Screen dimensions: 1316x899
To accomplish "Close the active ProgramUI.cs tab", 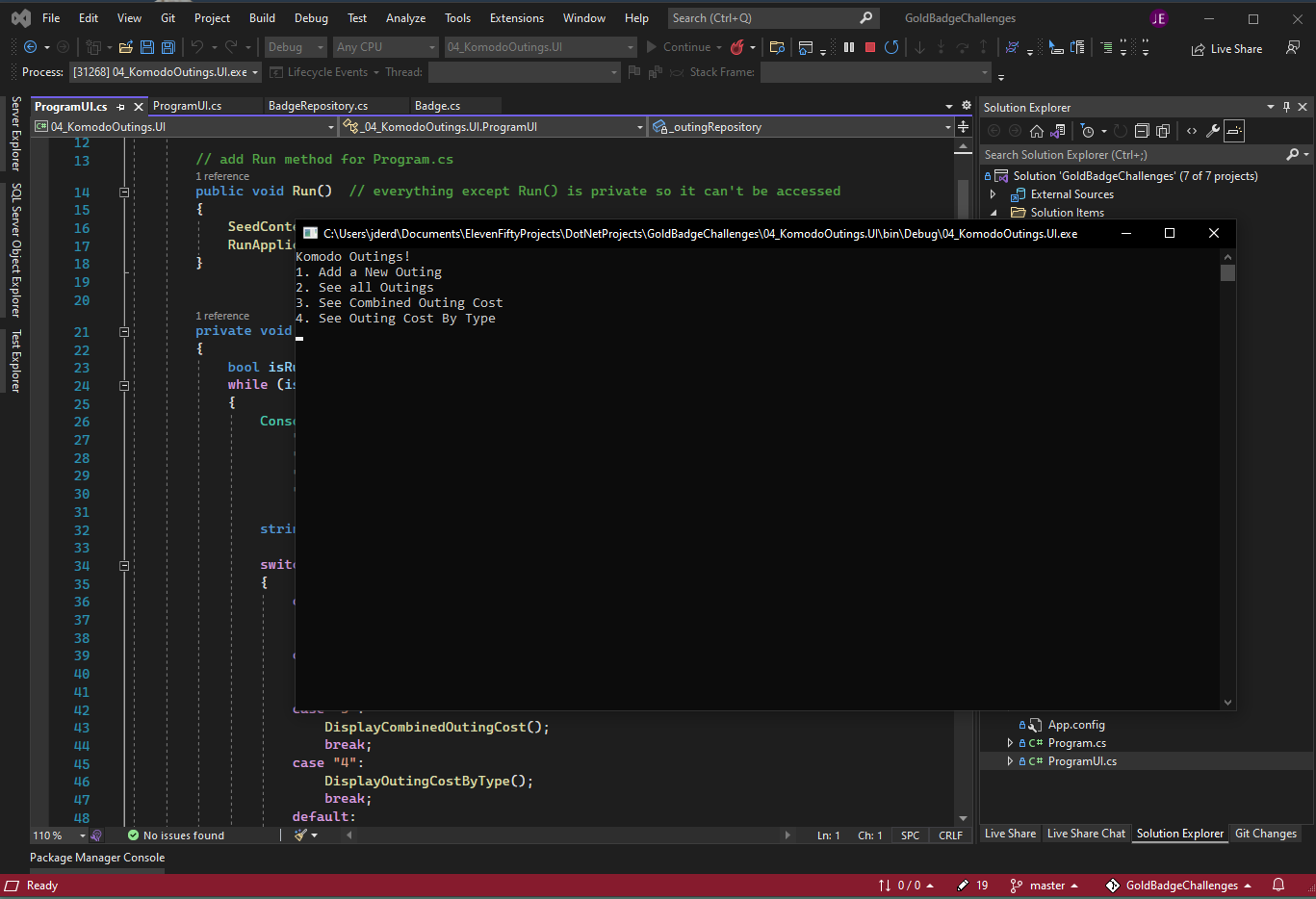I will [x=139, y=107].
